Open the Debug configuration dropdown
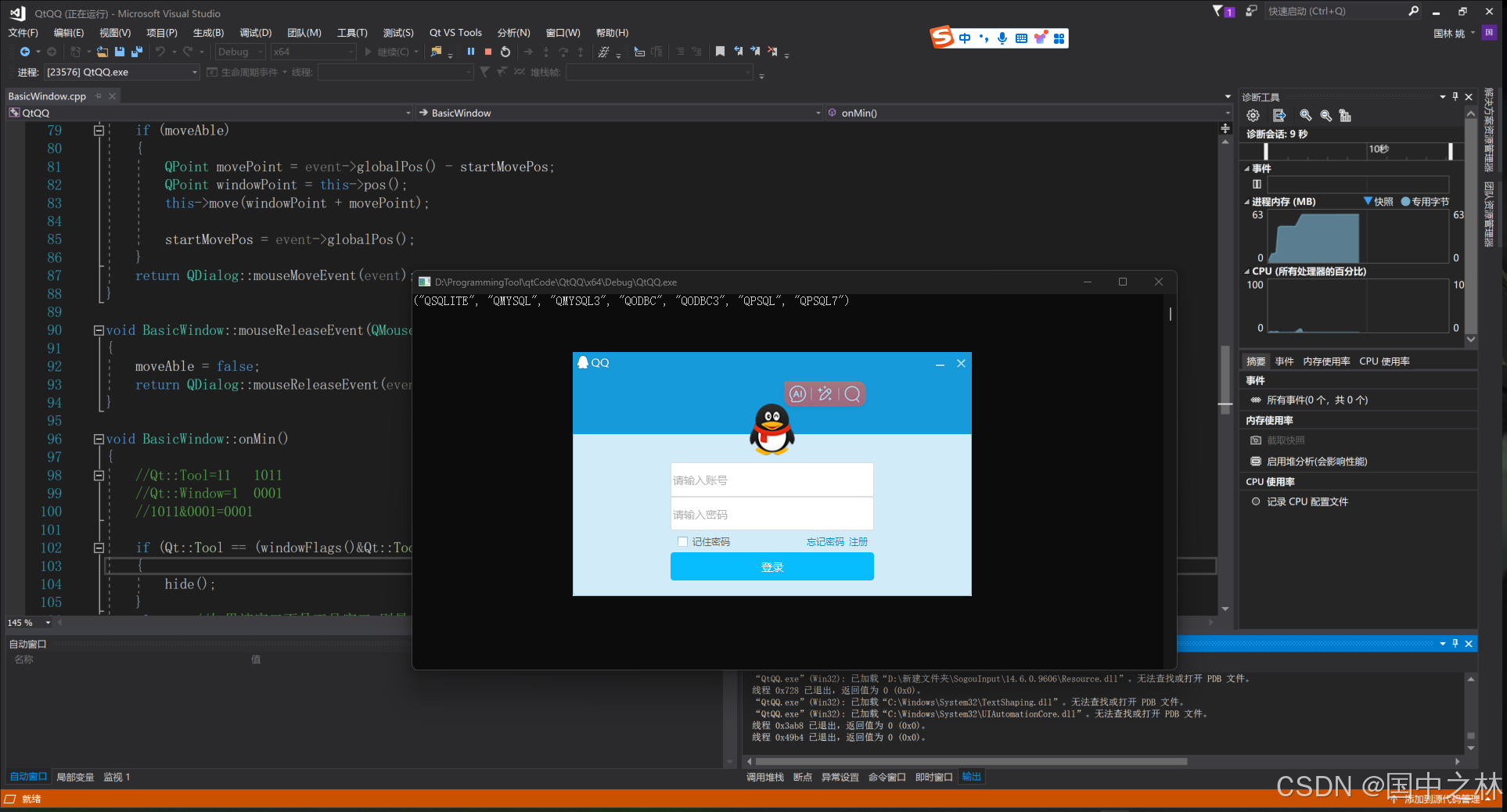The image size is (1507, 812). tap(240, 52)
